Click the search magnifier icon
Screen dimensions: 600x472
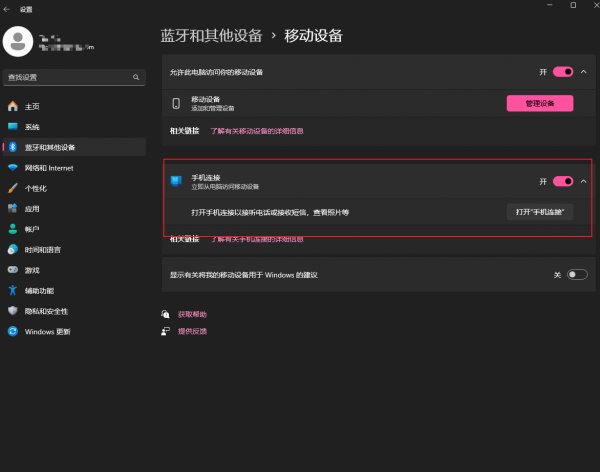136,77
